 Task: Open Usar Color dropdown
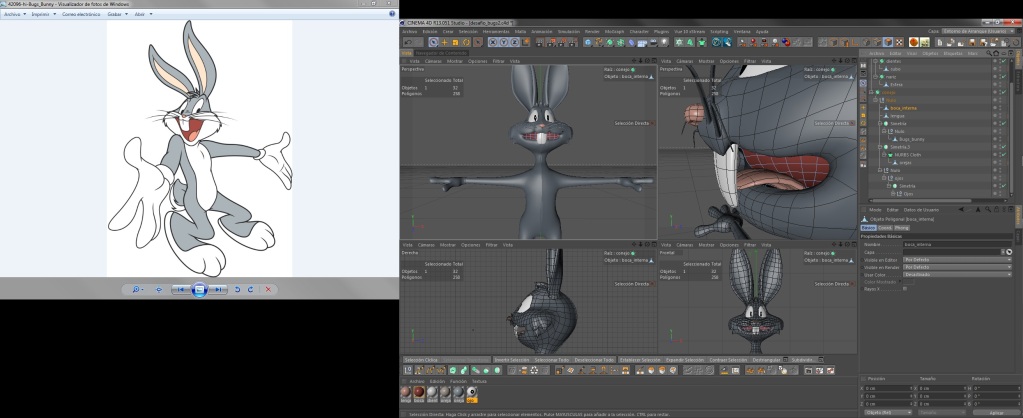coord(957,275)
